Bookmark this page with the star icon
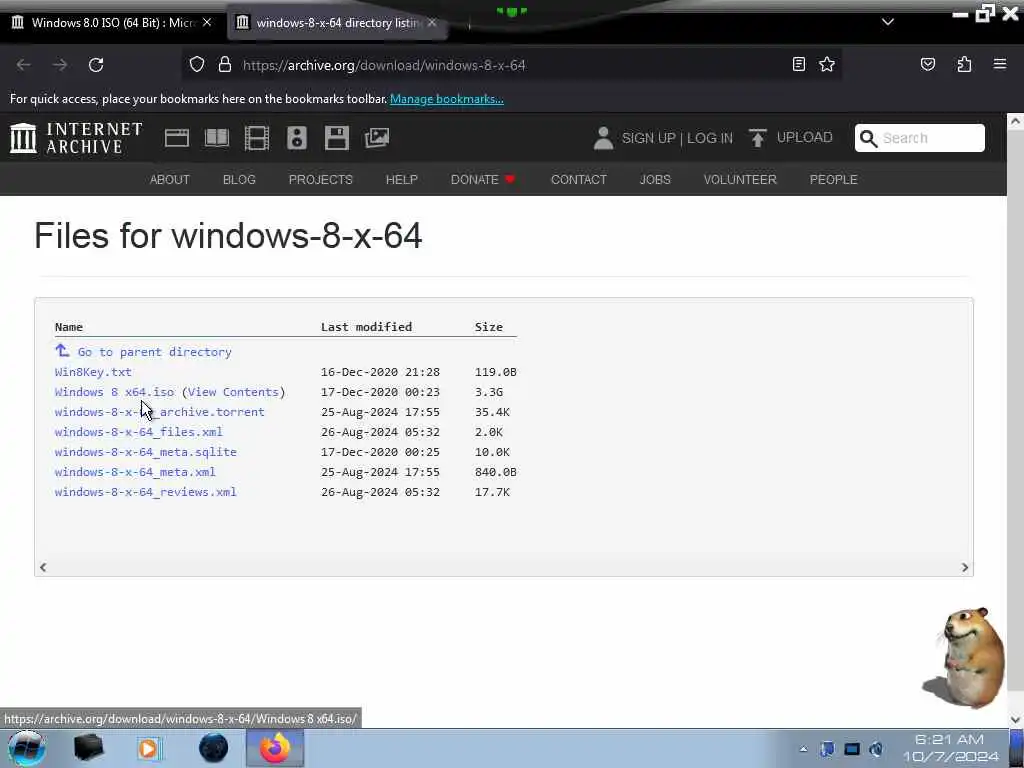Screen dimensions: 1024x768 (827, 64)
